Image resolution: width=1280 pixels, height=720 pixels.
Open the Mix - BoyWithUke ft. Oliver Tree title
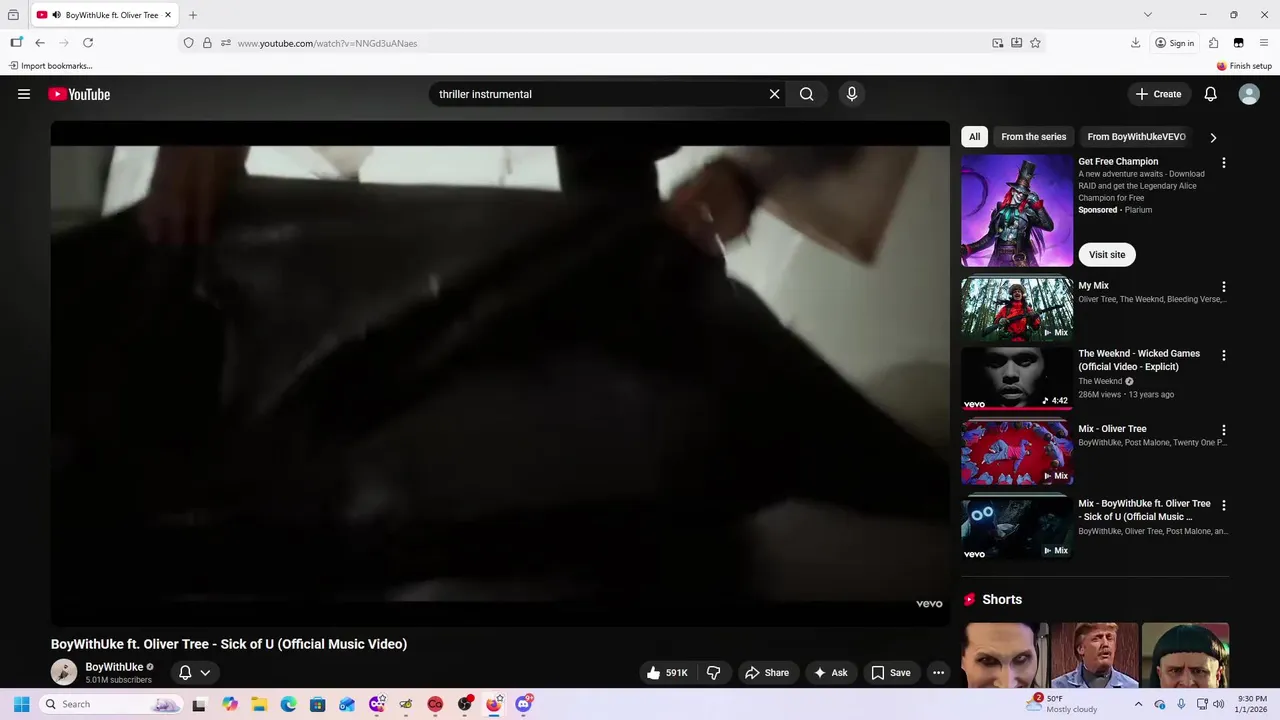point(1144,510)
